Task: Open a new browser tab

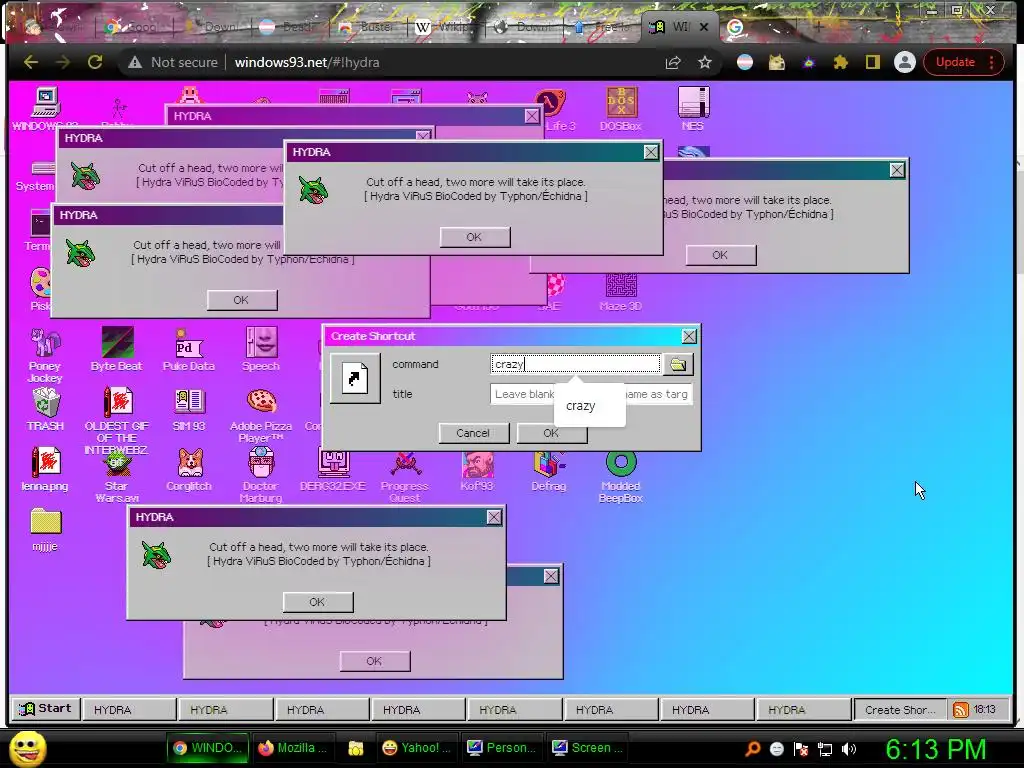Action: (x=818, y=27)
